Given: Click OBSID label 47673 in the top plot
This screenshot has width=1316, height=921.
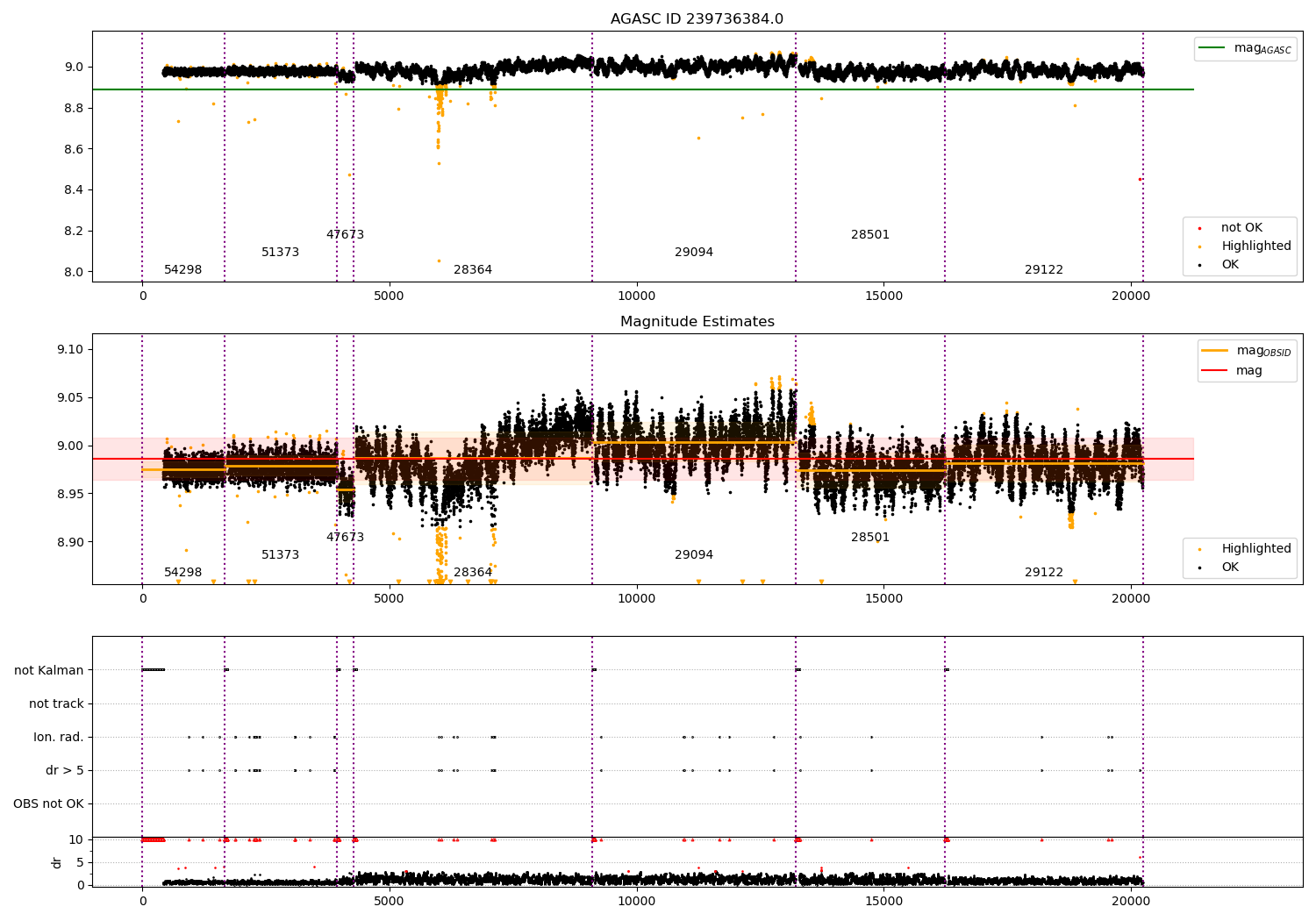Looking at the screenshot, I should coord(345,235).
